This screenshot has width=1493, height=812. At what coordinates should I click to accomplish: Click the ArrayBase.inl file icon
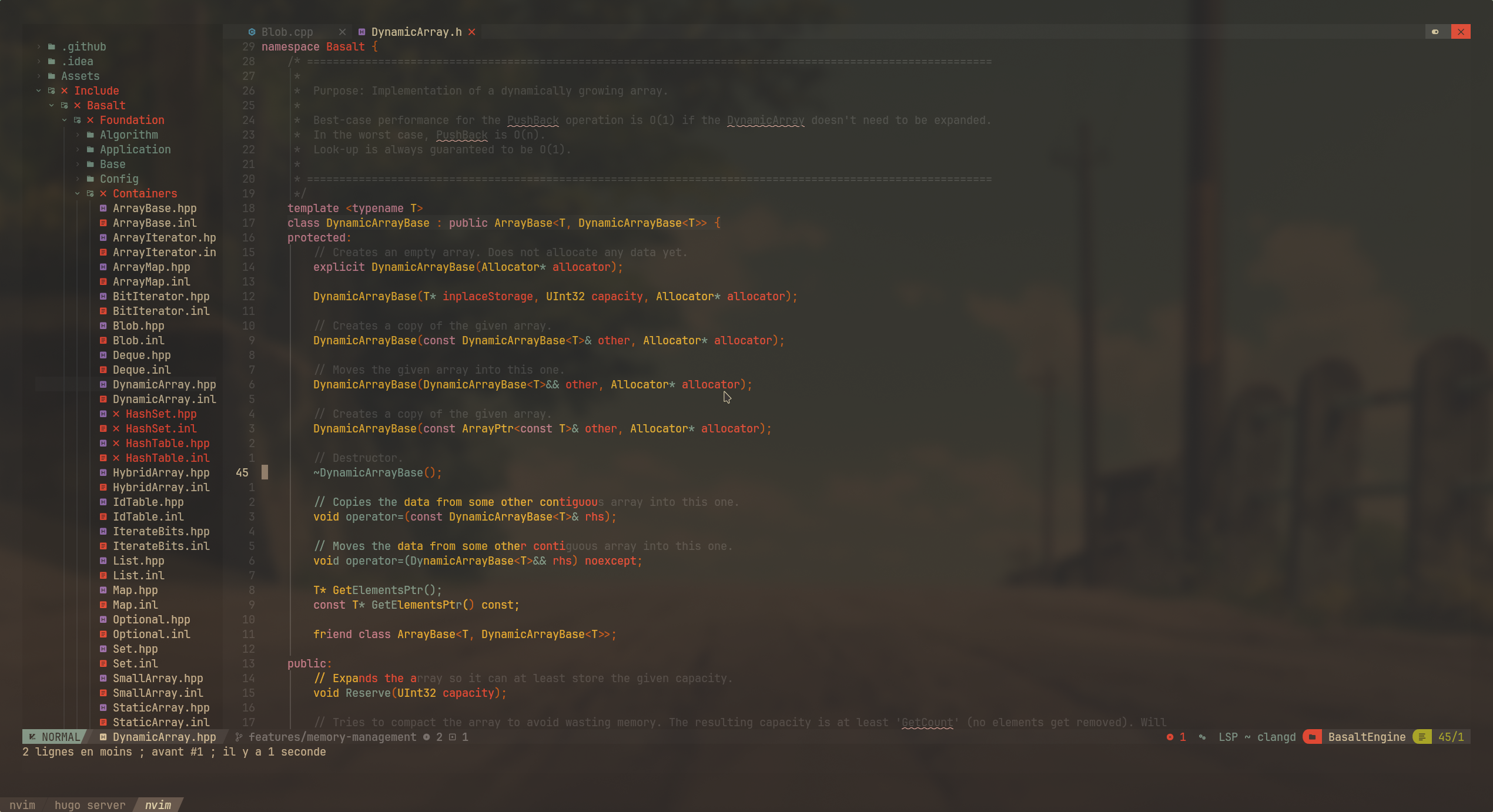(x=103, y=223)
